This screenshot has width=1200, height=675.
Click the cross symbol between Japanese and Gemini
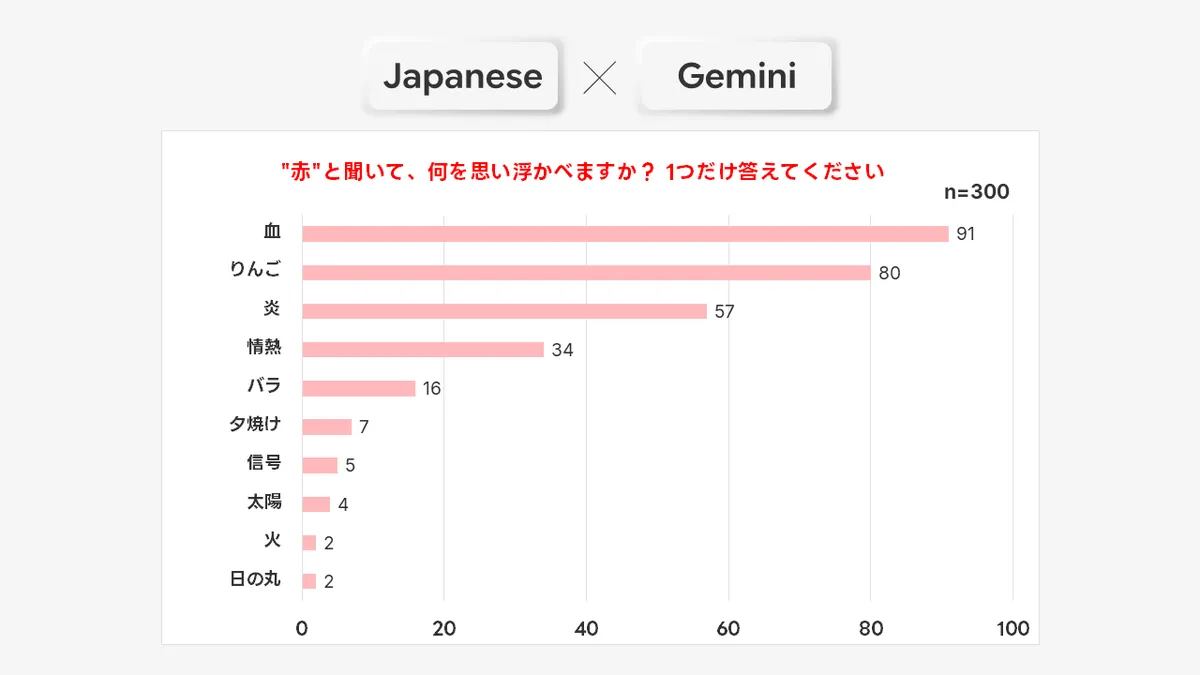pyautogui.click(x=599, y=77)
